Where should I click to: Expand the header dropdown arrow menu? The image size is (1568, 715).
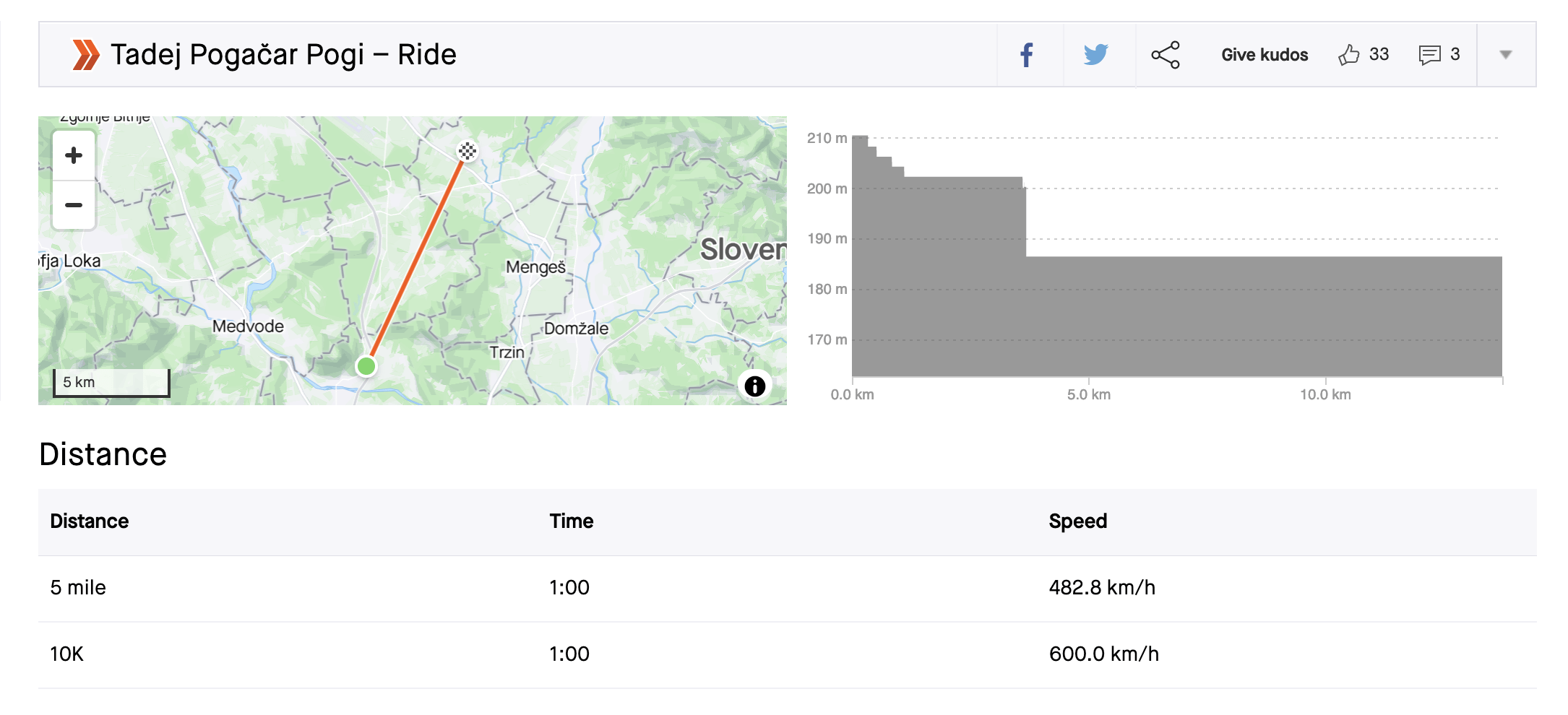pos(1506,55)
